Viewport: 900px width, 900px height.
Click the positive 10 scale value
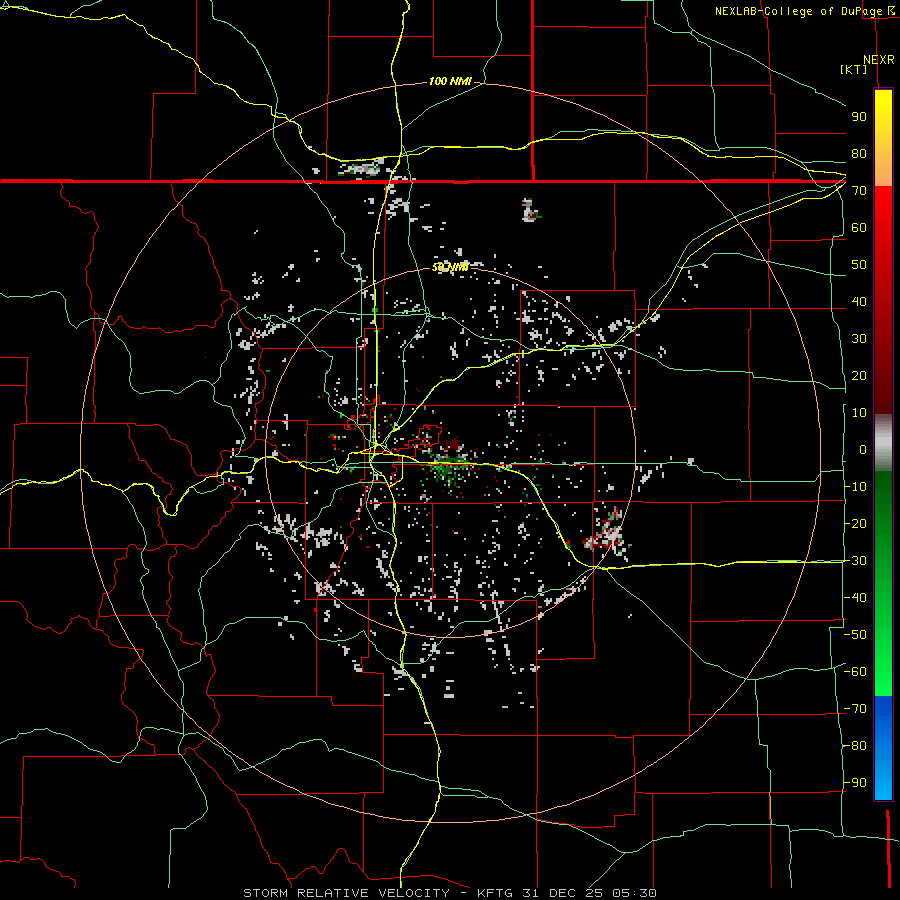click(x=859, y=413)
